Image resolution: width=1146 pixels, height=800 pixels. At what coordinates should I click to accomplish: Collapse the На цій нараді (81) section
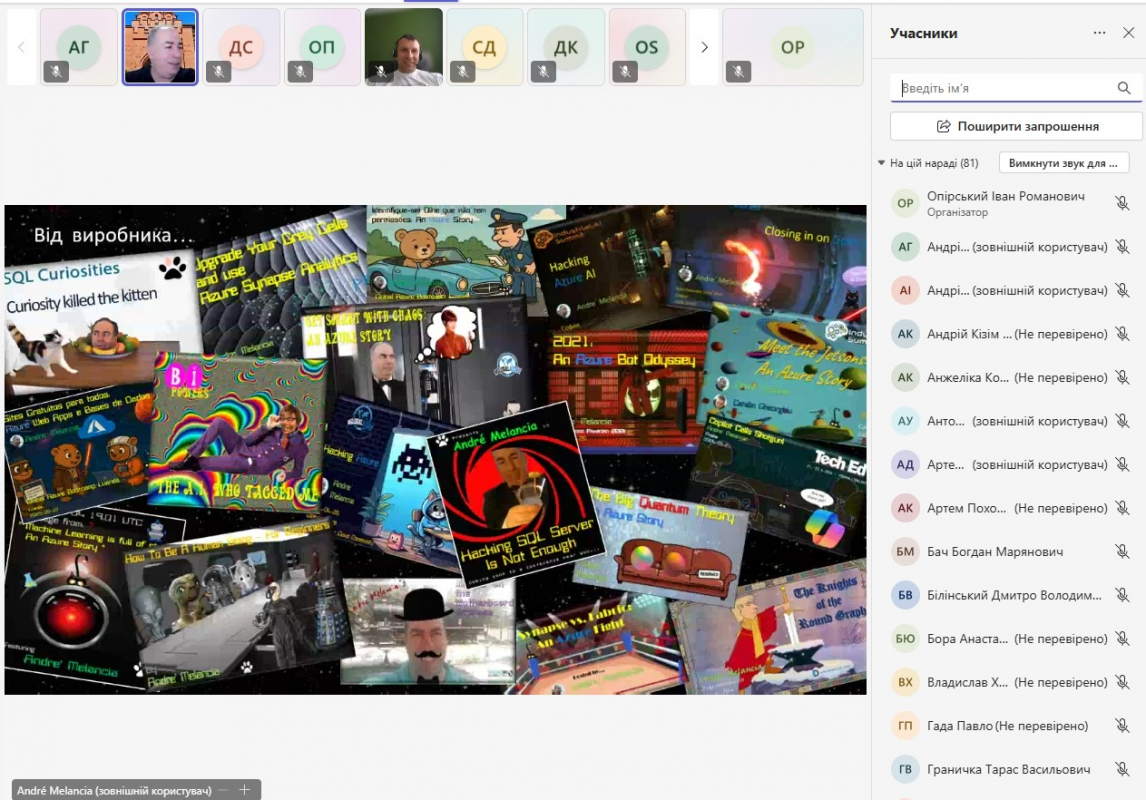881,163
